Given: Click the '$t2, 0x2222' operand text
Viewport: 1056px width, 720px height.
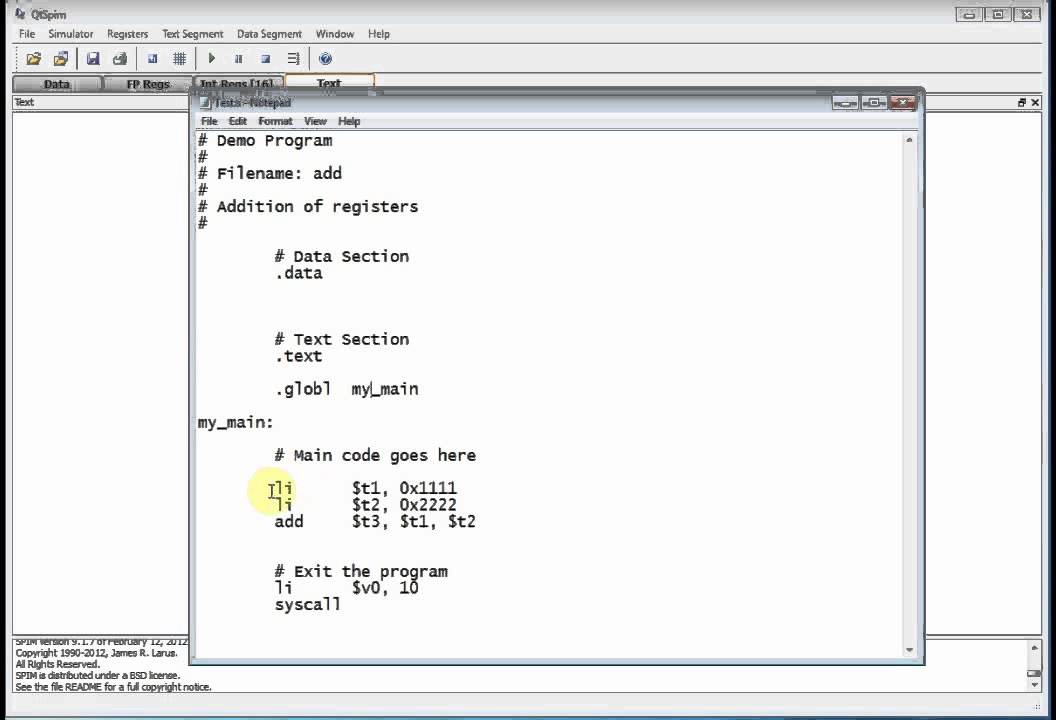Looking at the screenshot, I should [x=404, y=505].
